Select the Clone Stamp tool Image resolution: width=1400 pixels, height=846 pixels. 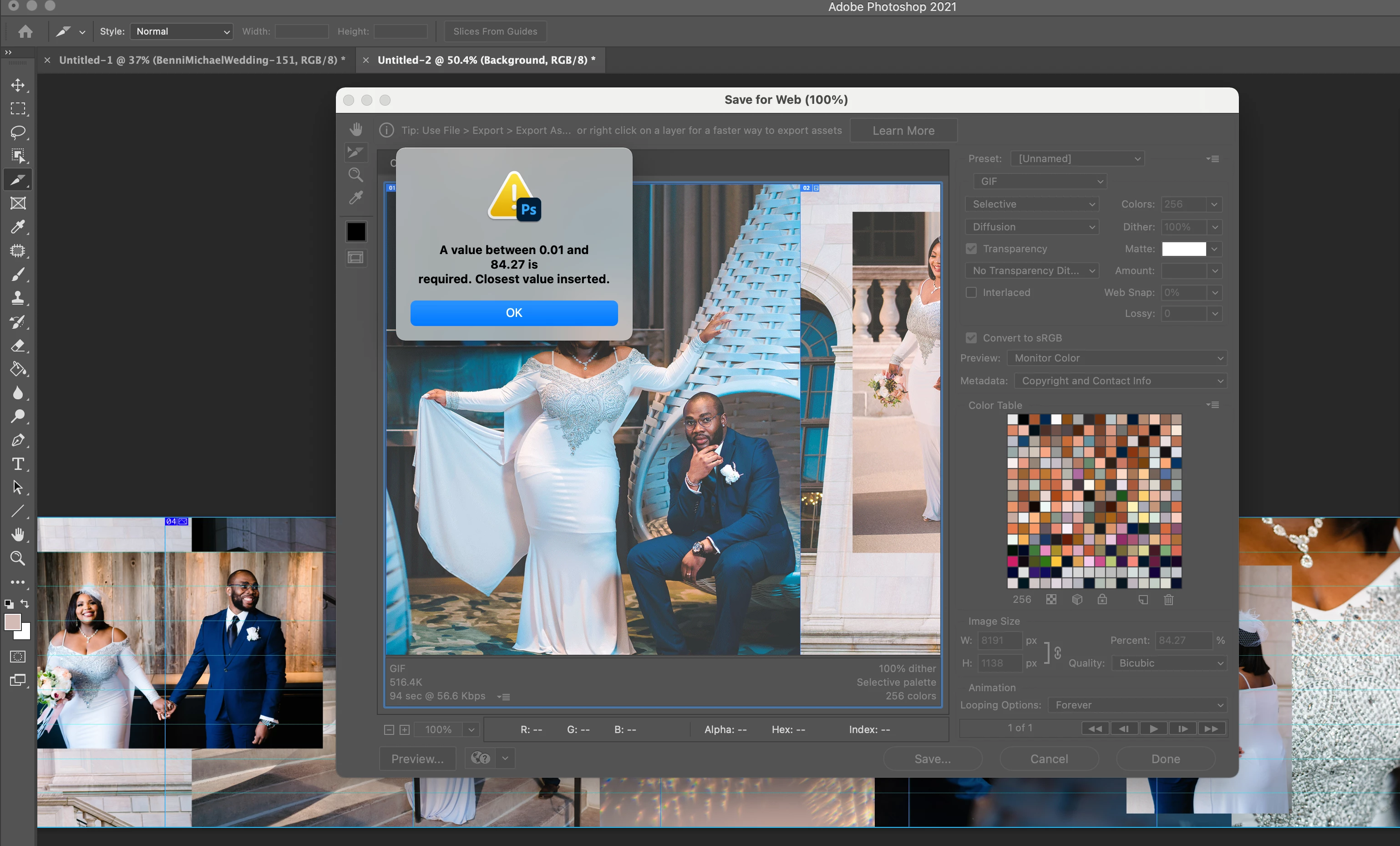tap(18, 298)
